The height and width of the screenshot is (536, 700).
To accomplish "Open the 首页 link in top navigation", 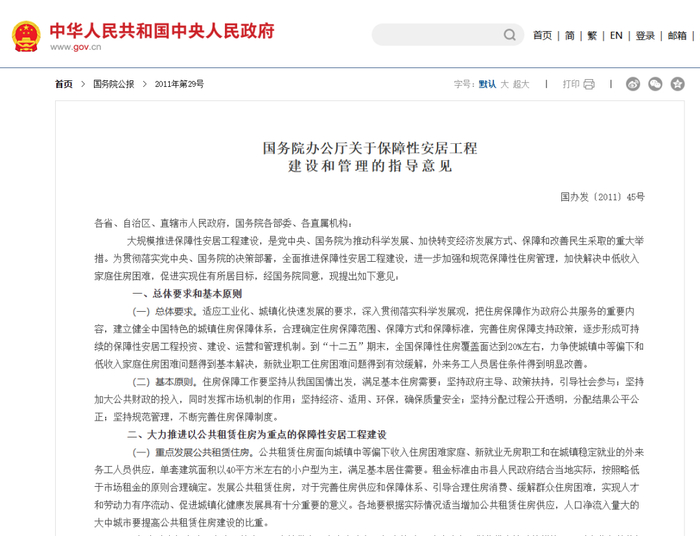I will [x=542, y=35].
